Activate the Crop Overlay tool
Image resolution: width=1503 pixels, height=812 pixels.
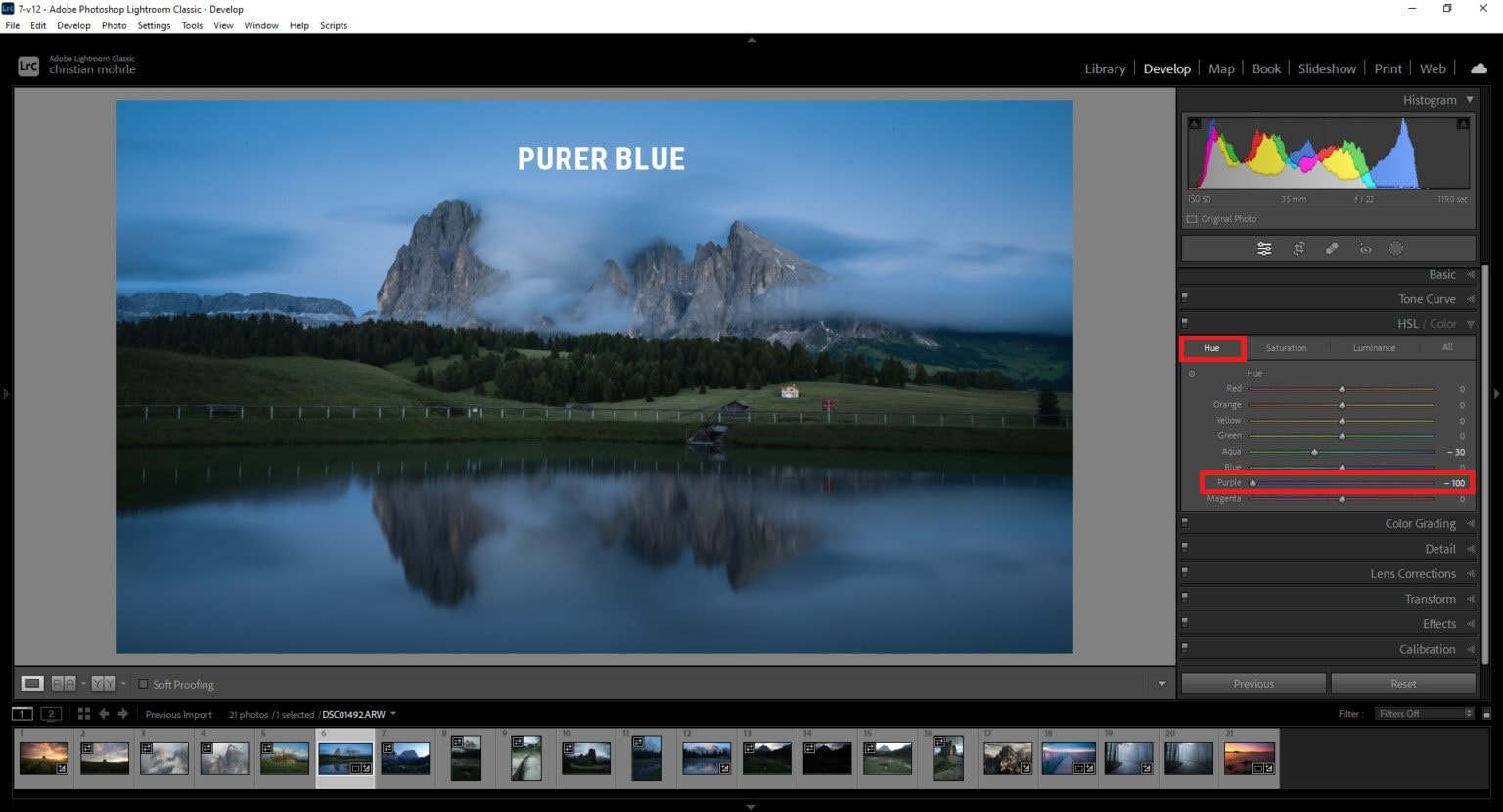(x=1298, y=248)
